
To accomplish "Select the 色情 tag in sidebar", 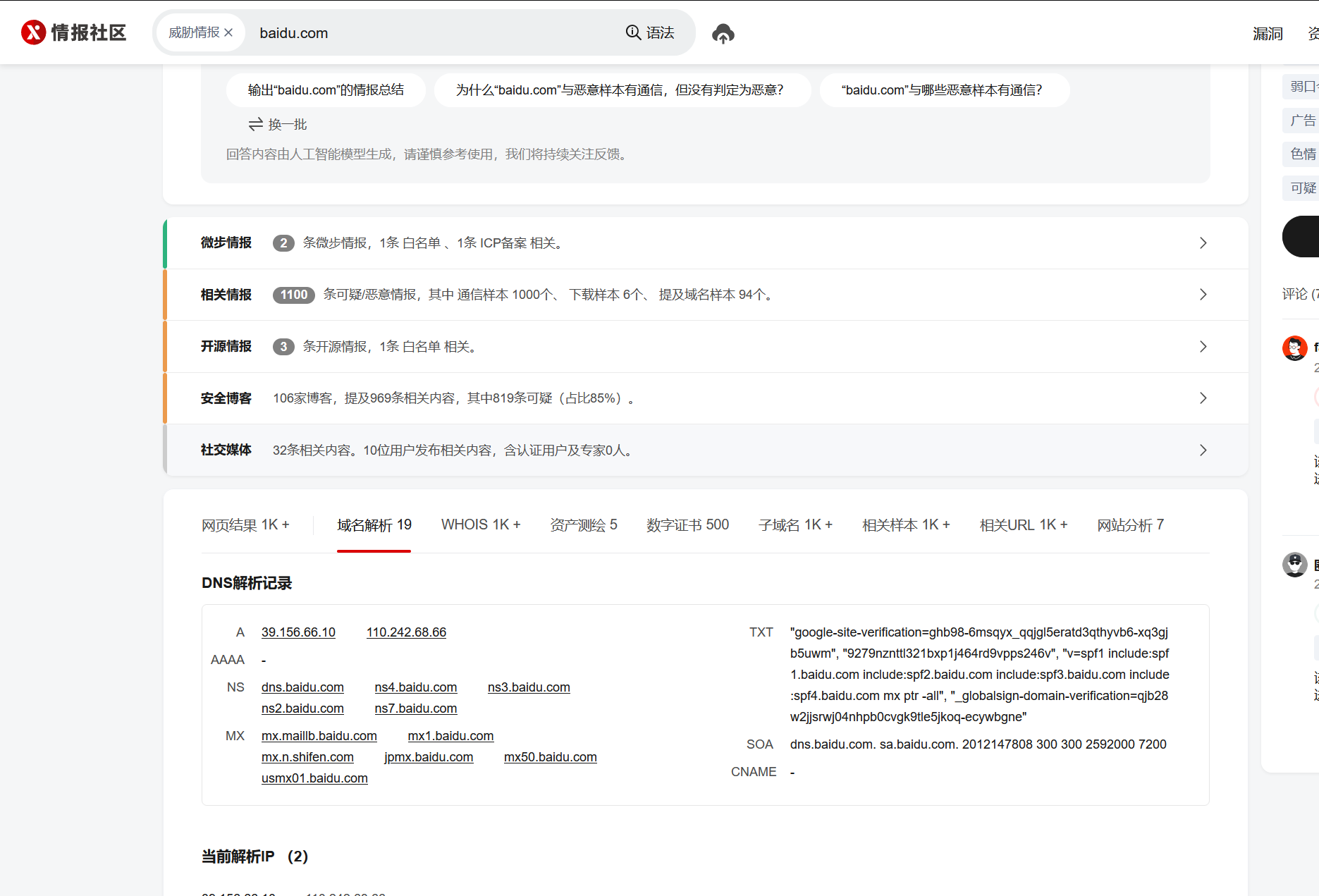I will pos(1301,154).
